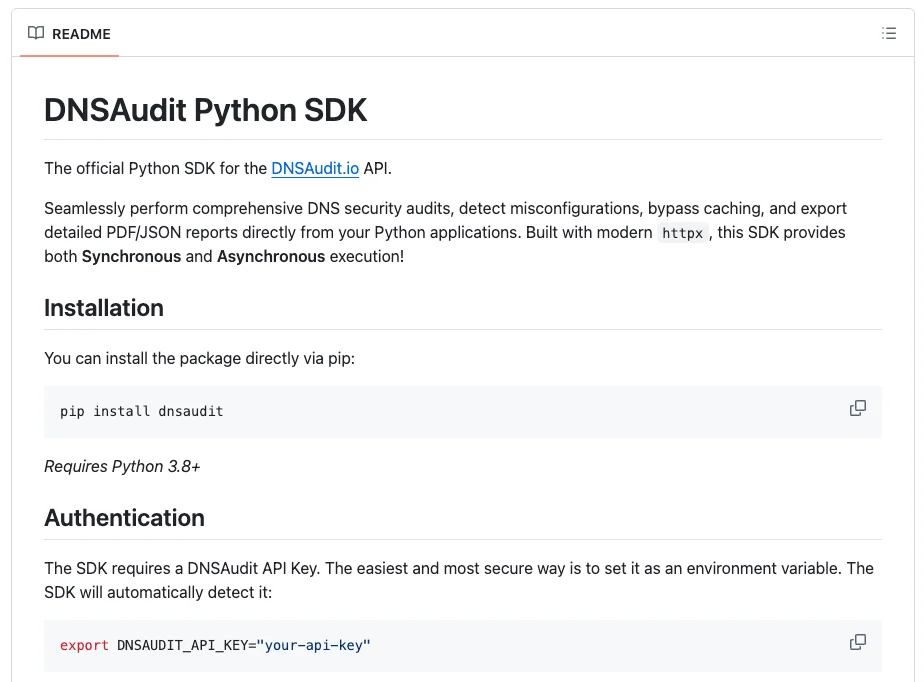
Task: Open the README outline icon
Action: click(889, 34)
